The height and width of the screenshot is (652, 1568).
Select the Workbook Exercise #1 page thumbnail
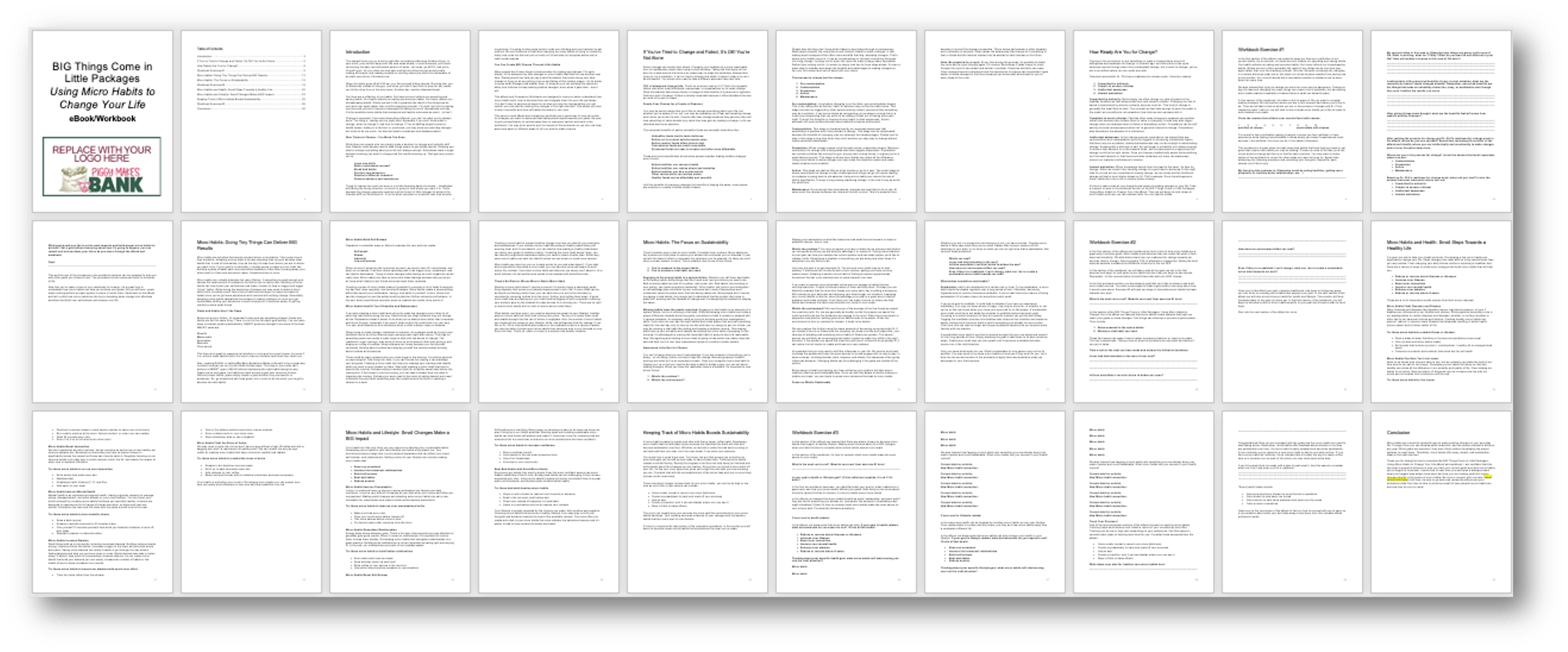[1292, 121]
